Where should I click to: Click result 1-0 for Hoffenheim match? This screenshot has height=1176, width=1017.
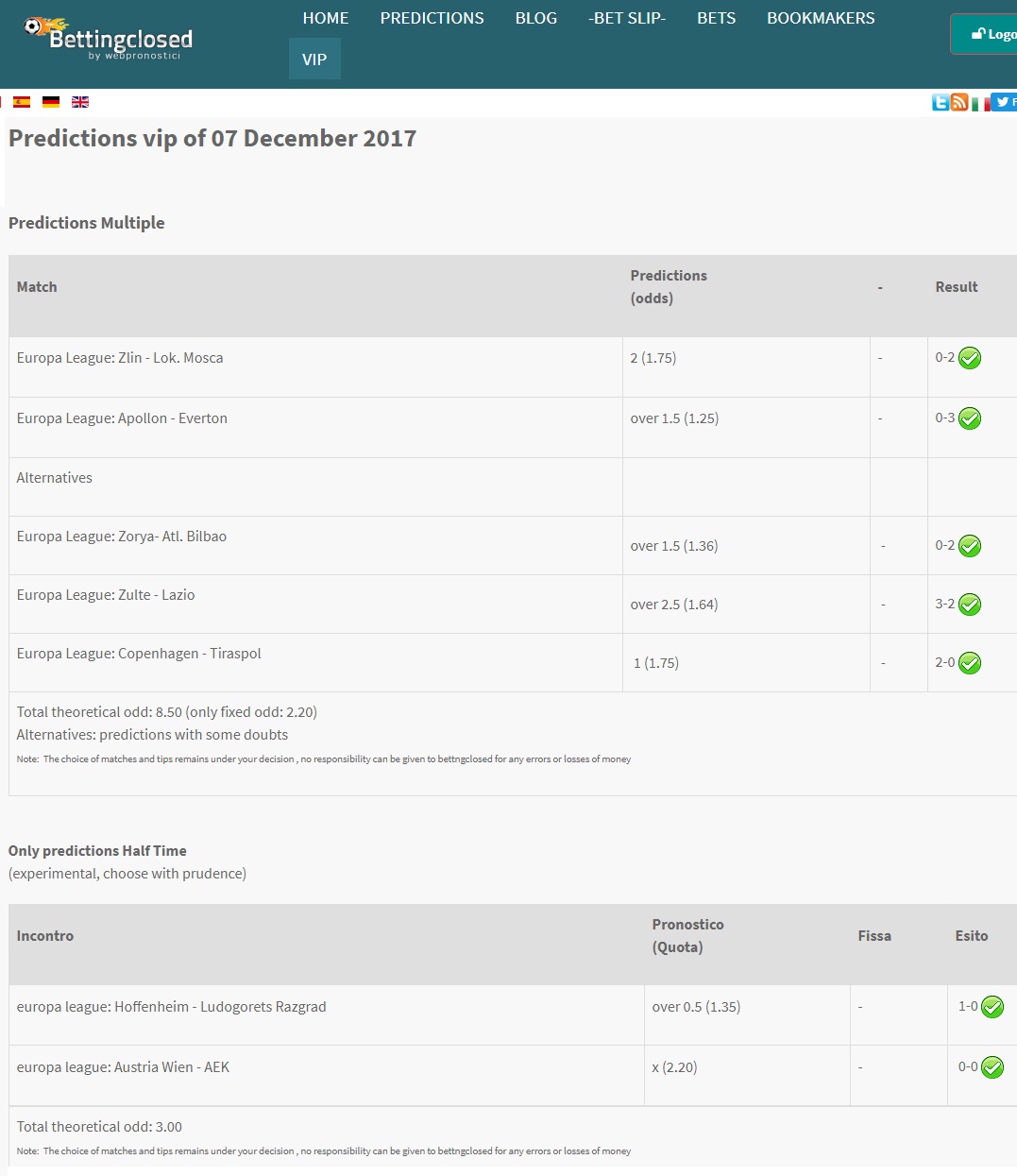coord(968,1006)
